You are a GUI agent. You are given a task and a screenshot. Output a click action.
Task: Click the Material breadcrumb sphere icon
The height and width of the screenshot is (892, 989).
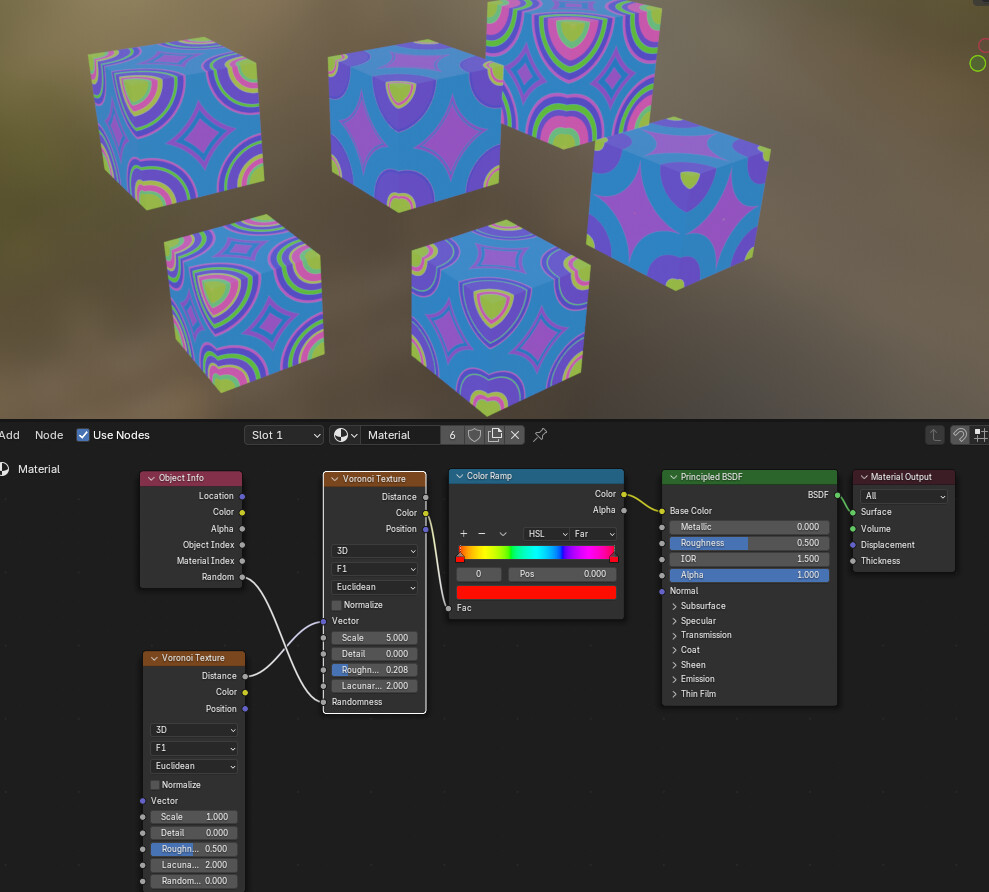pyautogui.click(x=4, y=469)
